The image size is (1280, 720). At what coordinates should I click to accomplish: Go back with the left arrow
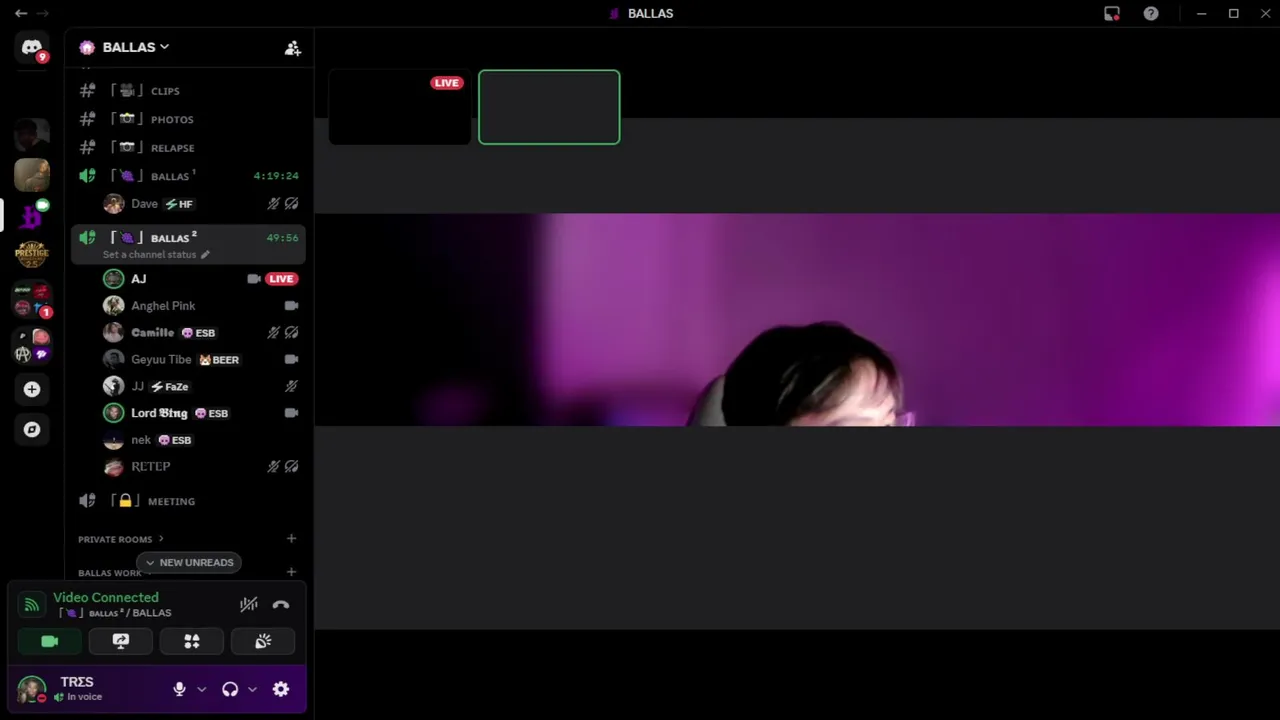(21, 14)
